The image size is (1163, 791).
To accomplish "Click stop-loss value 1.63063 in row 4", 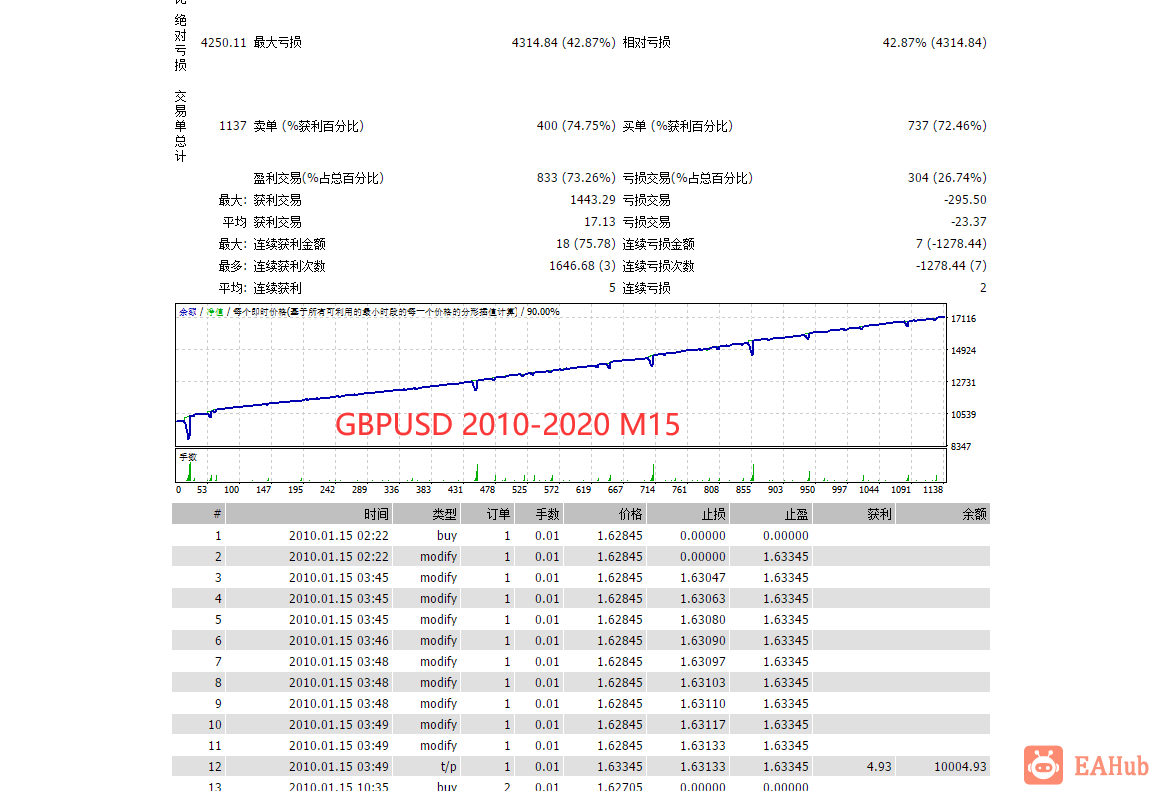I will 702,598.
